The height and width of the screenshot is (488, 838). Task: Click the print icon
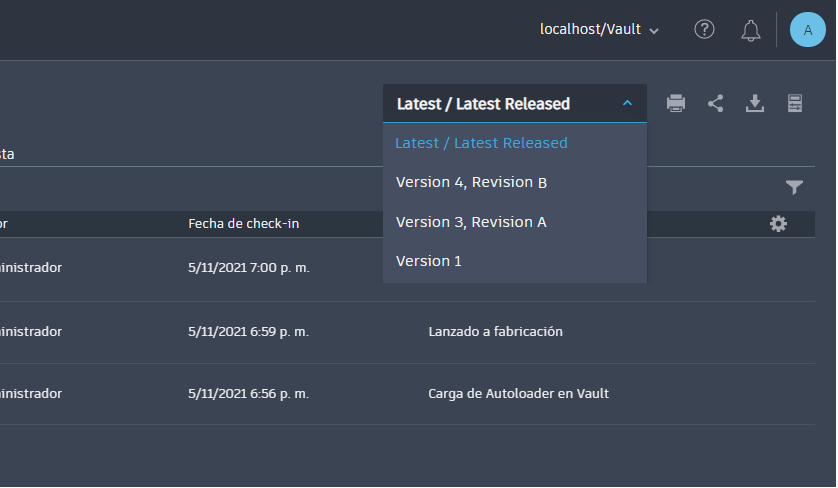click(676, 103)
